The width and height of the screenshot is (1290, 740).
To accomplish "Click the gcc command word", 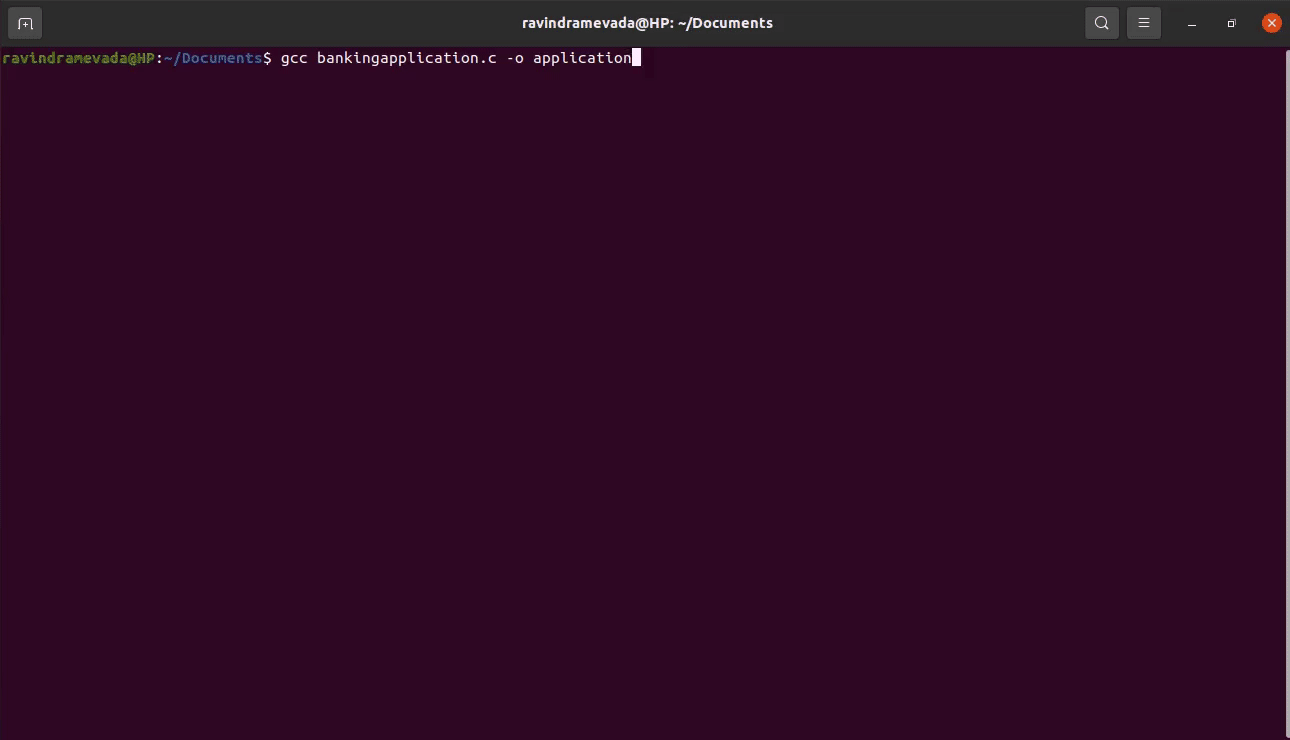I will click(294, 59).
